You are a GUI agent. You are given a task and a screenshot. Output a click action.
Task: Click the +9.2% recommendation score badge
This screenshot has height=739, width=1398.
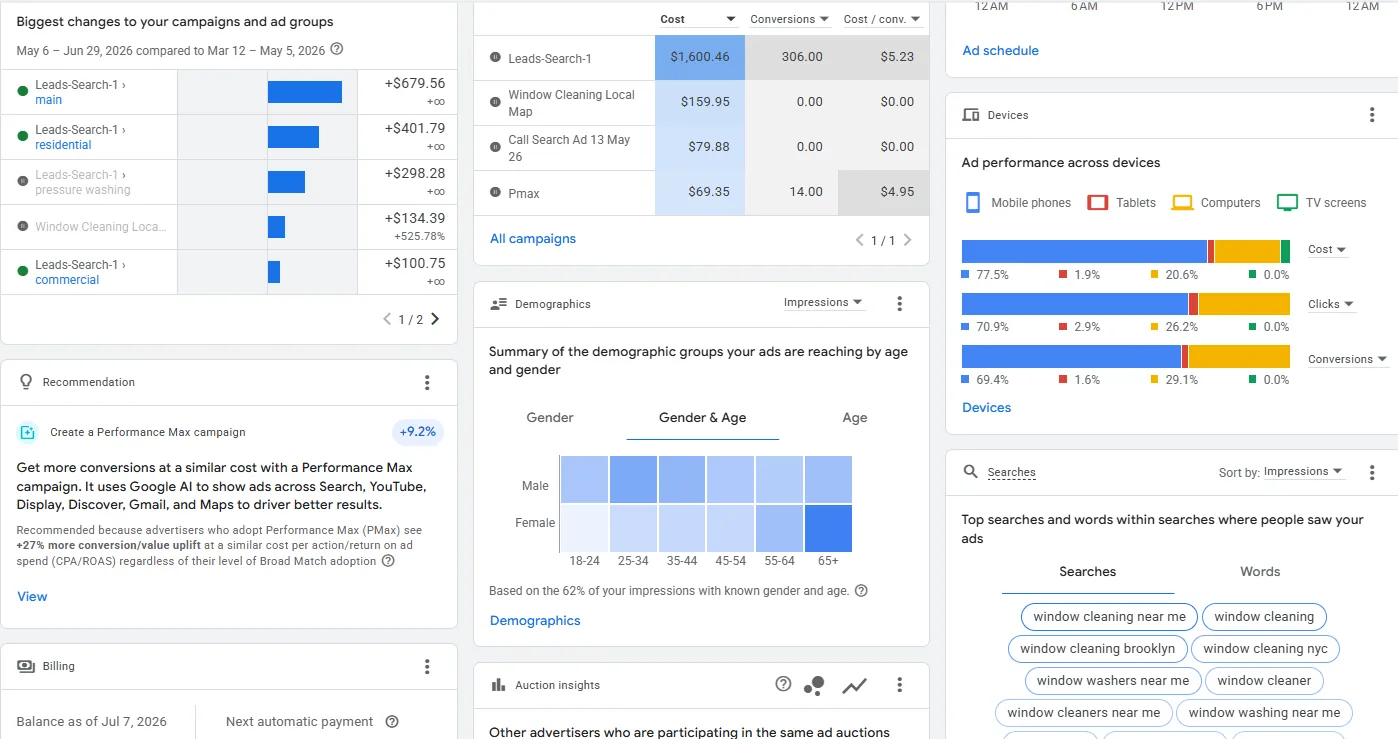(x=418, y=432)
